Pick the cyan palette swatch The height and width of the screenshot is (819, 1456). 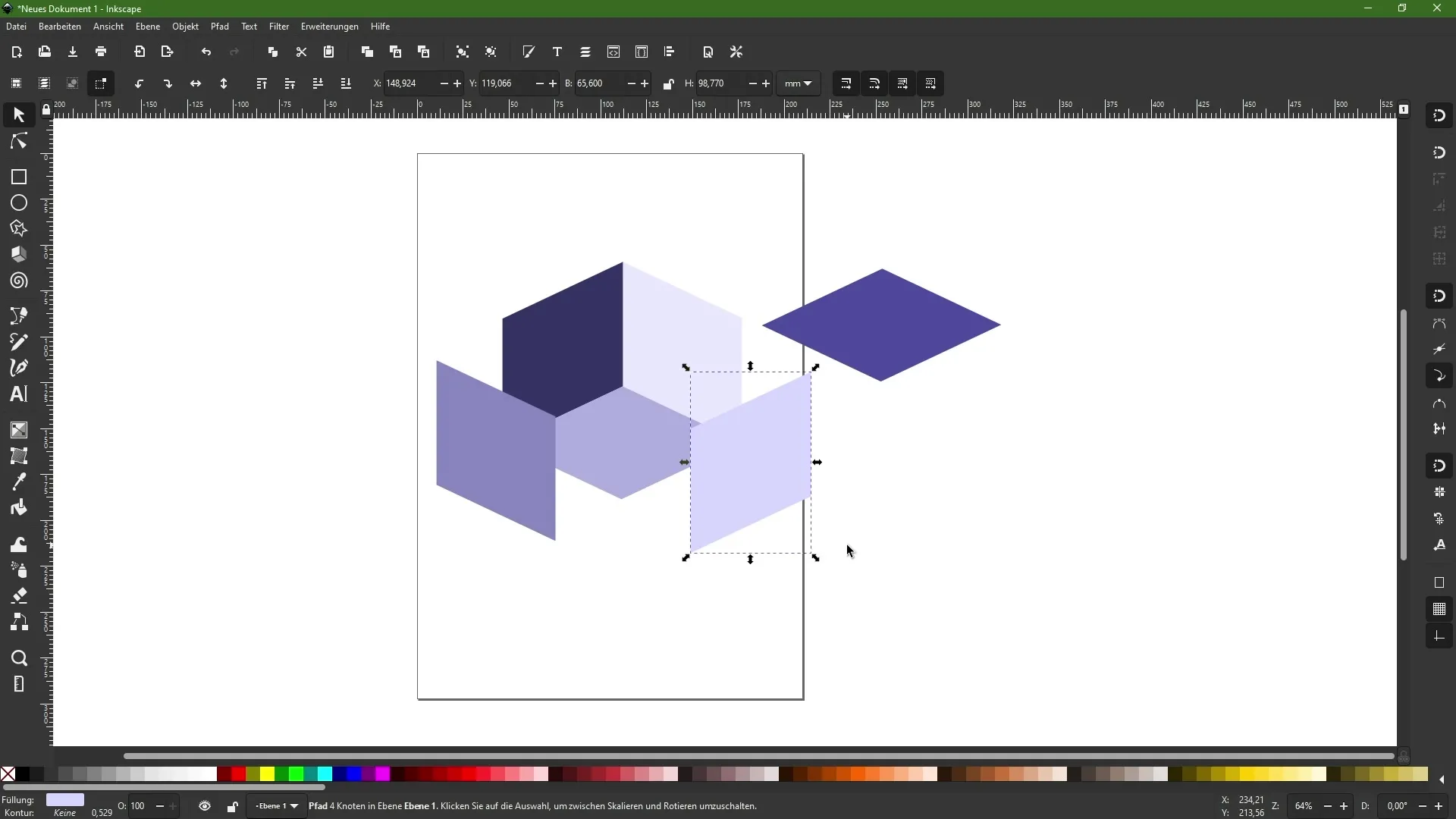point(325,773)
